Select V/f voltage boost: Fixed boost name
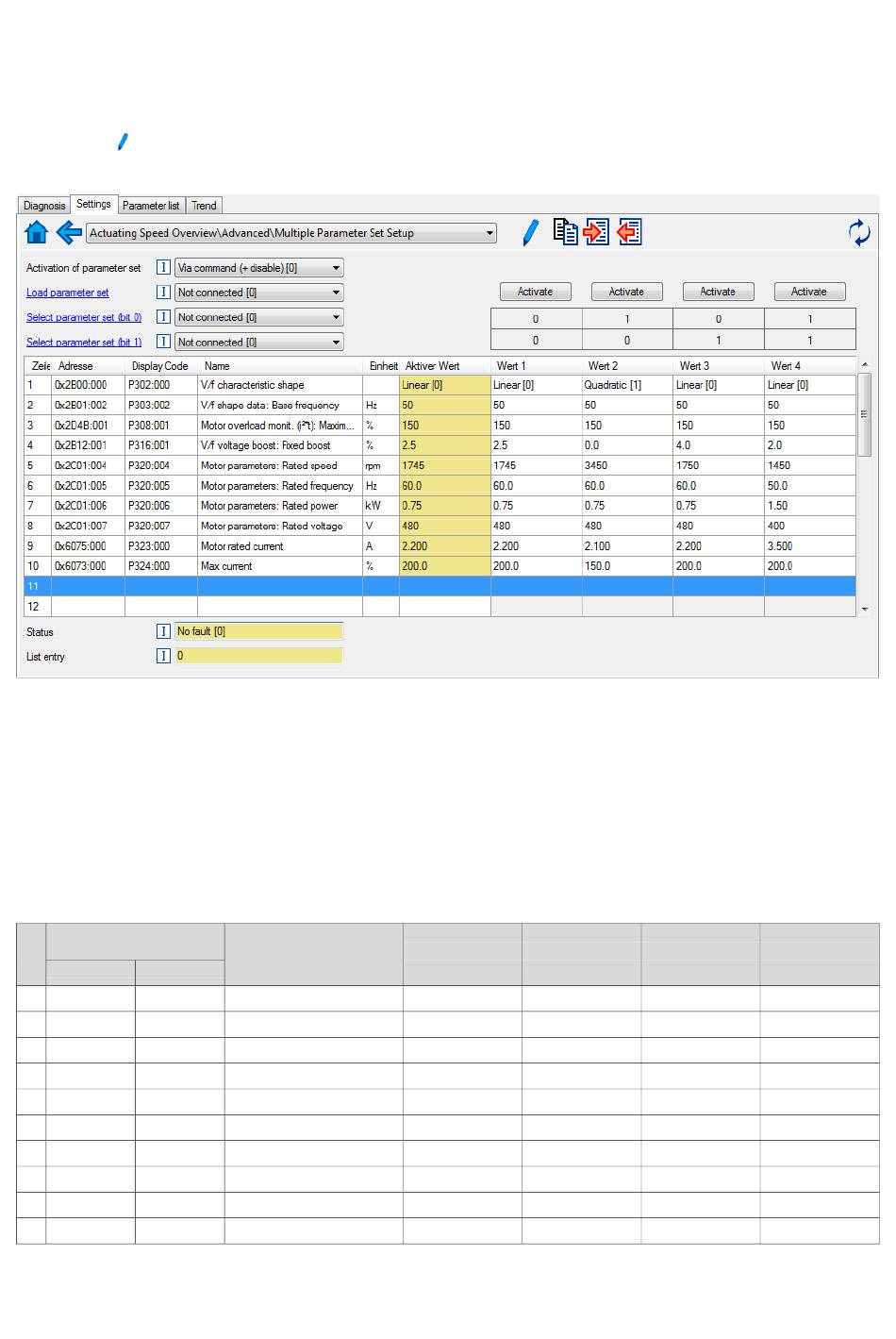This screenshot has height=1339, width=896. (280, 445)
